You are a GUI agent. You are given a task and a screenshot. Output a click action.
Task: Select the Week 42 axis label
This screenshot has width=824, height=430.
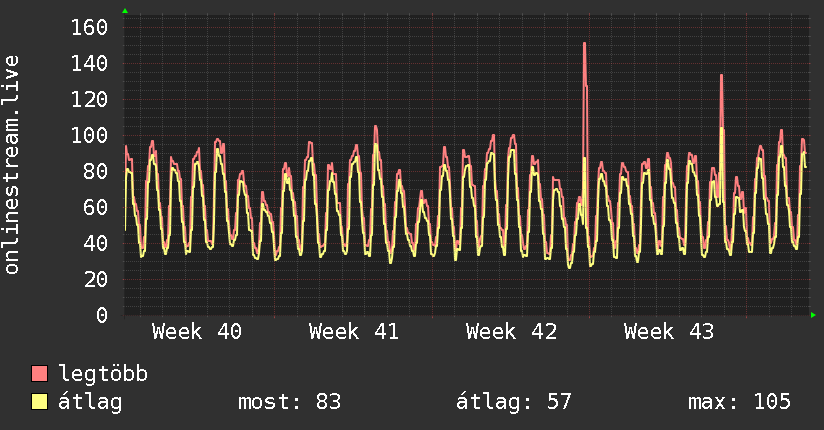pos(511,331)
